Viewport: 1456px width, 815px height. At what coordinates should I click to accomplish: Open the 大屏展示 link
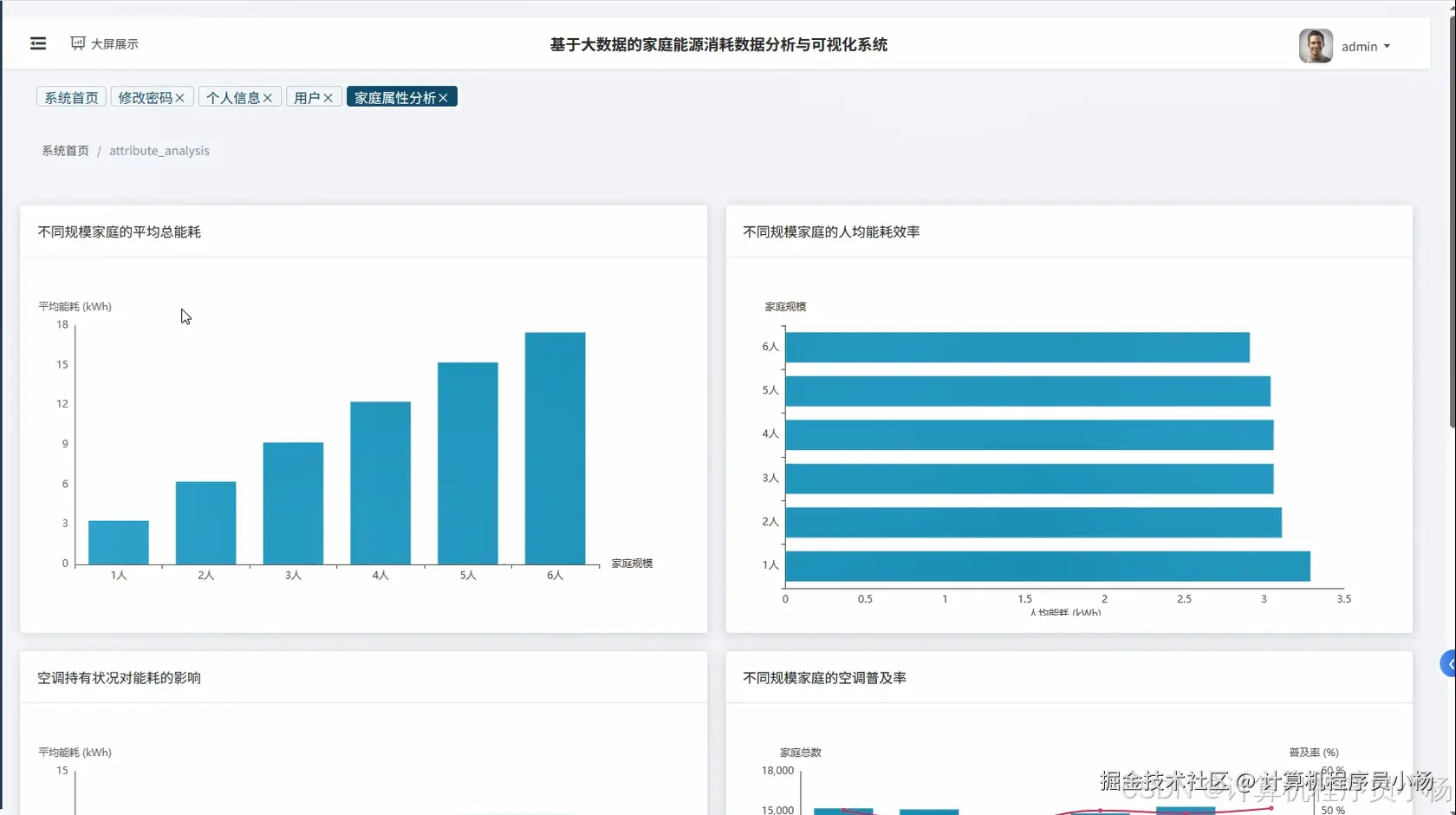114,43
